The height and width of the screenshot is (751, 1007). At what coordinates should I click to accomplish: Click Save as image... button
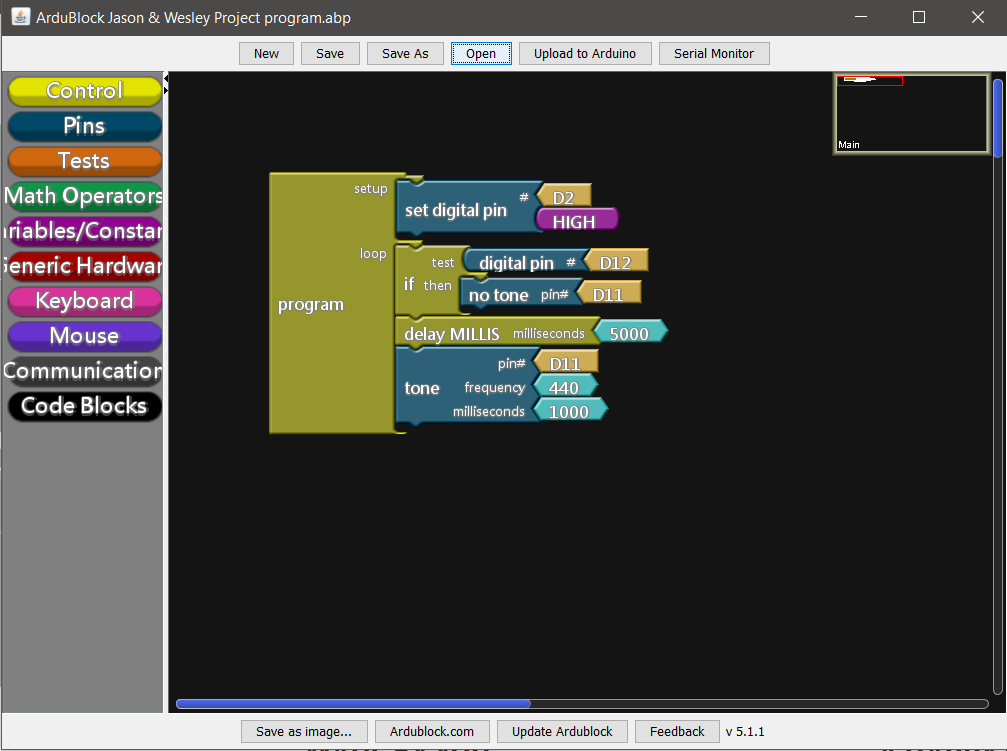(x=304, y=731)
